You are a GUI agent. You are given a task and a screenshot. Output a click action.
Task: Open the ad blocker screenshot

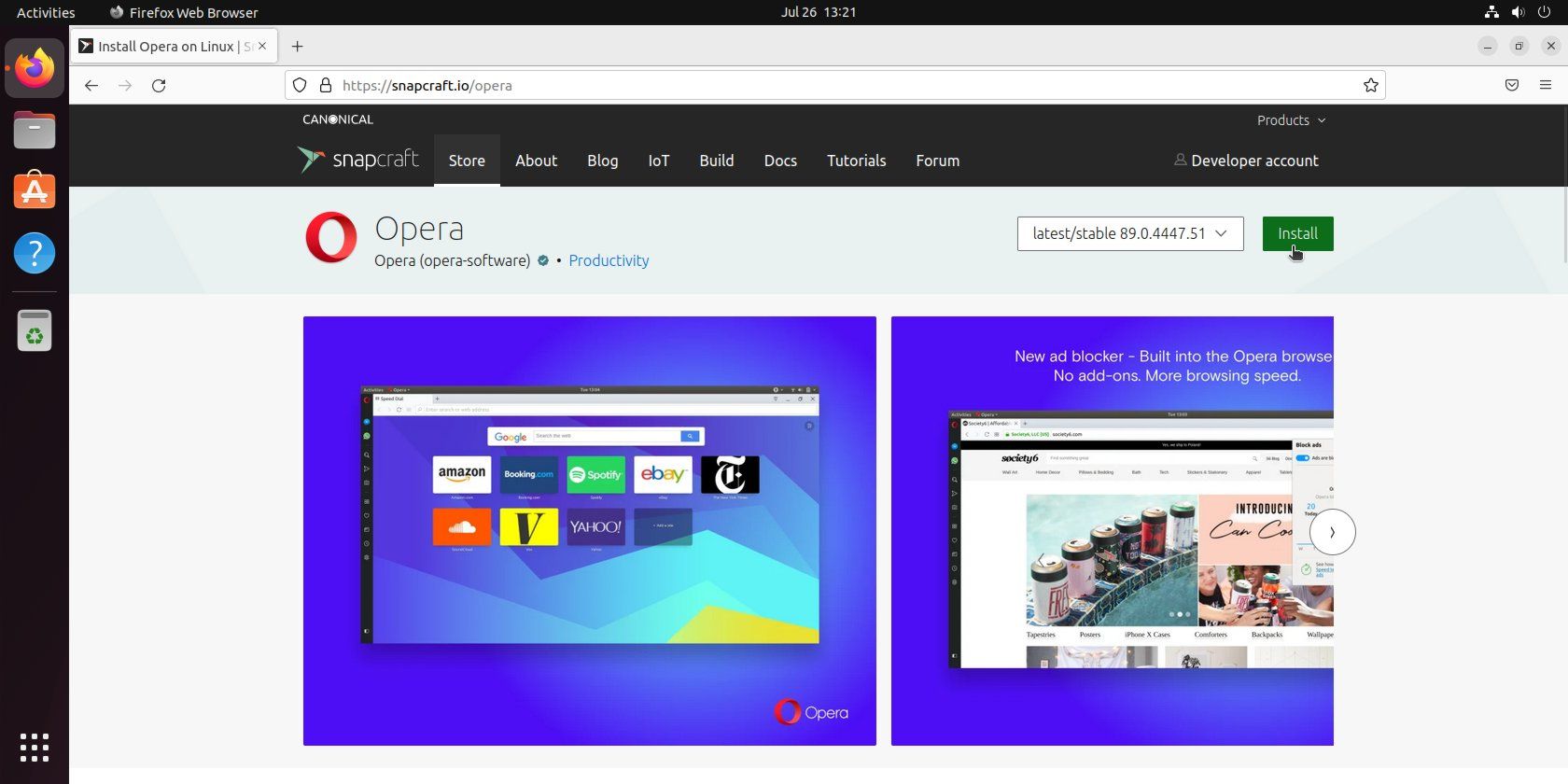[x=1113, y=531]
